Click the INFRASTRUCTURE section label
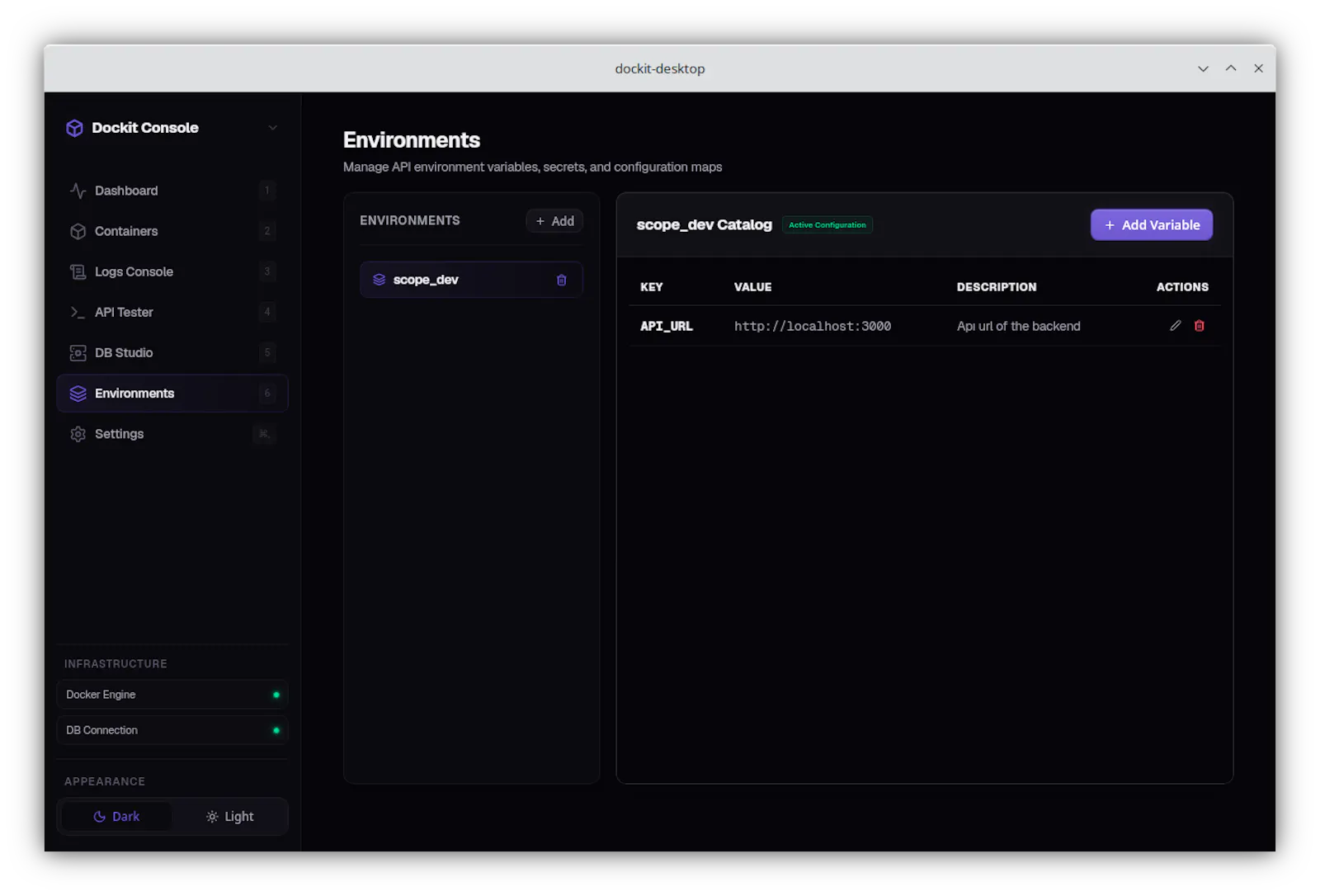The image size is (1320, 896). 115,664
